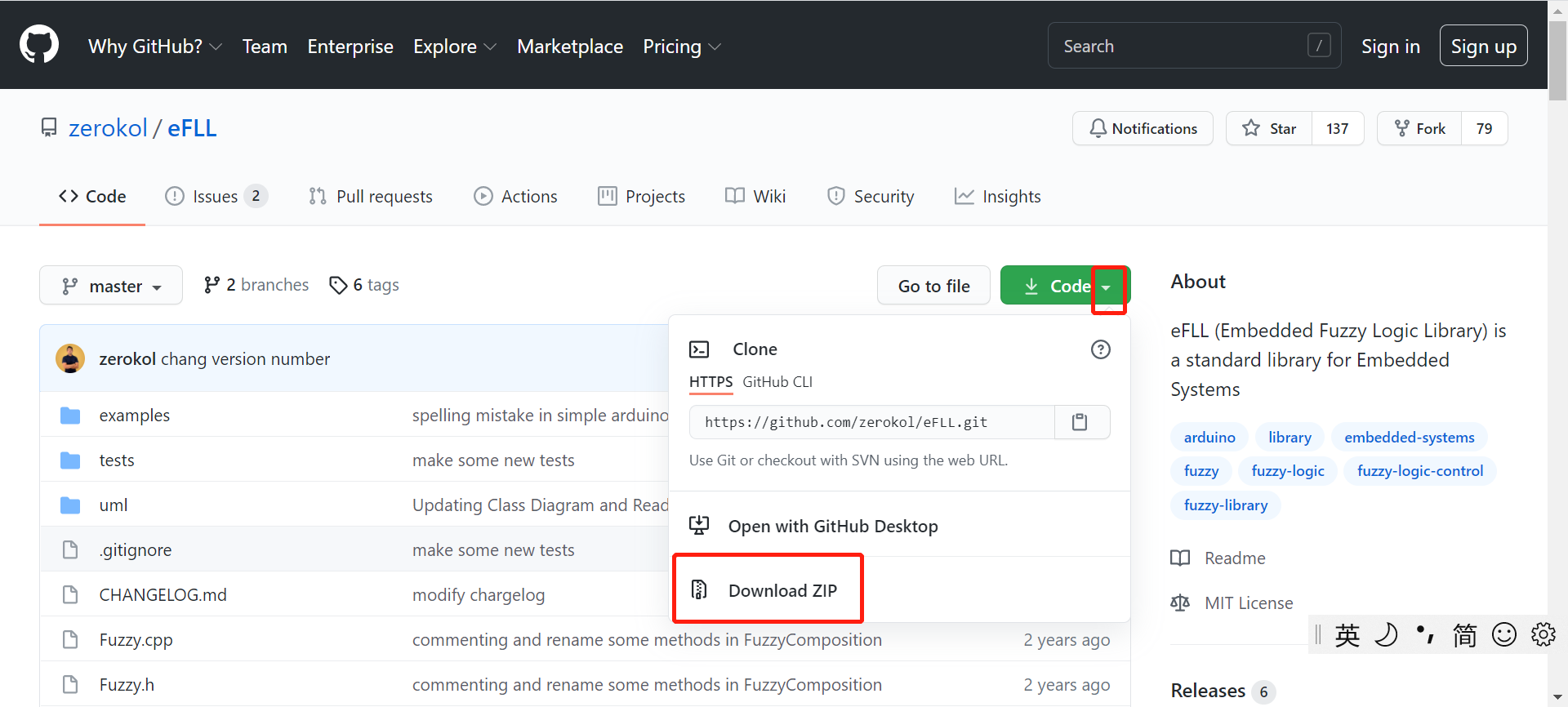Open GitHub Marketplace link
This screenshot has height=707, width=1568.
tap(570, 47)
